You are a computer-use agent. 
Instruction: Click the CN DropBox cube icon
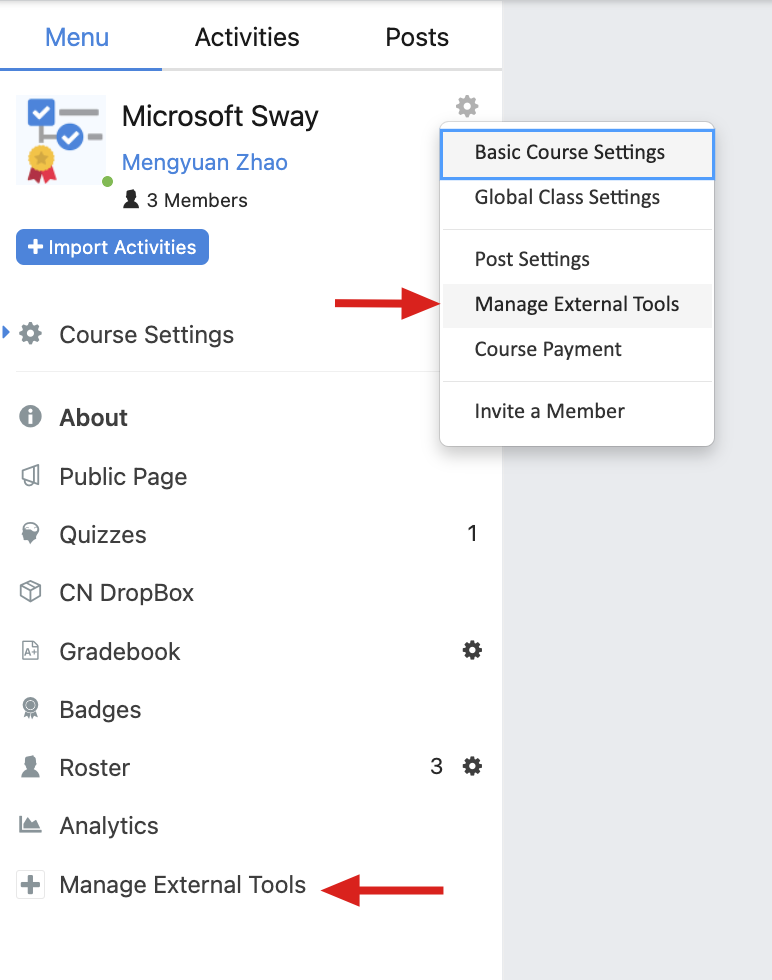coord(31,591)
